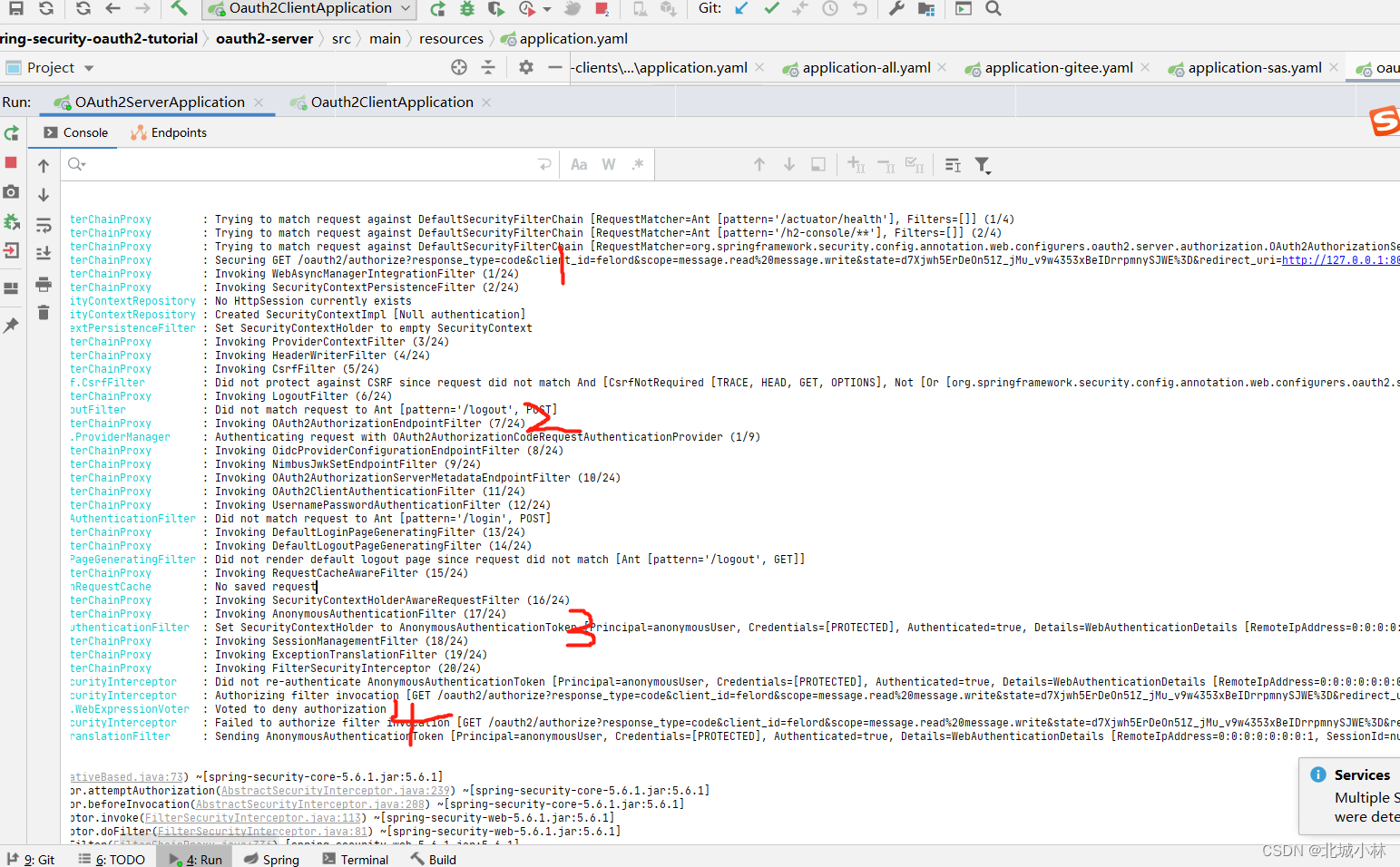Click the red Stop icon in main toolbar
Image resolution: width=1400 pixels, height=867 pixels.
click(x=602, y=8)
